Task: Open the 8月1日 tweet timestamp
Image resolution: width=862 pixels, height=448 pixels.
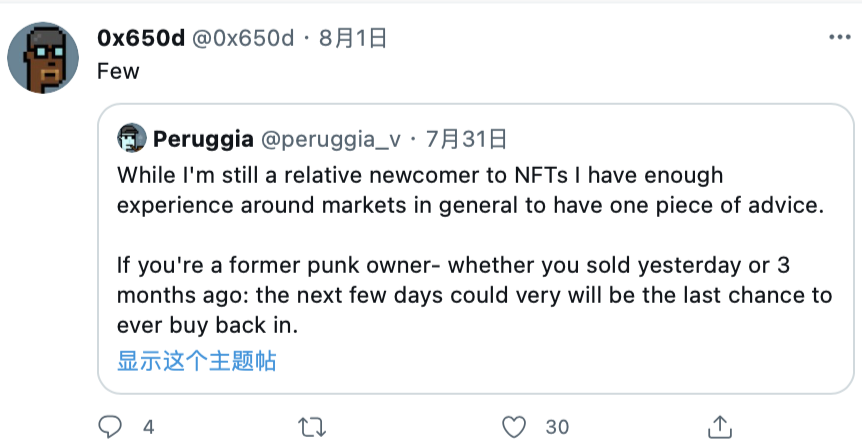Action: (x=352, y=39)
